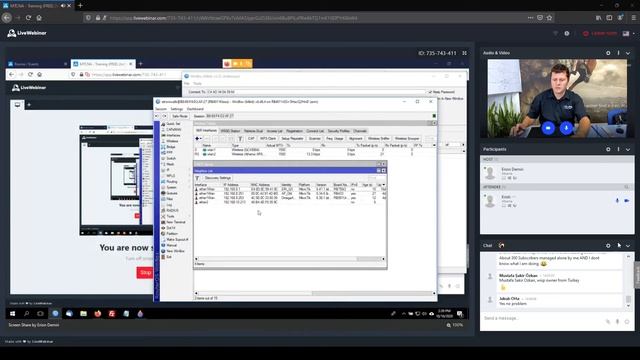640x360 pixels.
Task: Open Quick Set in Winbox sidebar
Action: [x=173, y=124]
